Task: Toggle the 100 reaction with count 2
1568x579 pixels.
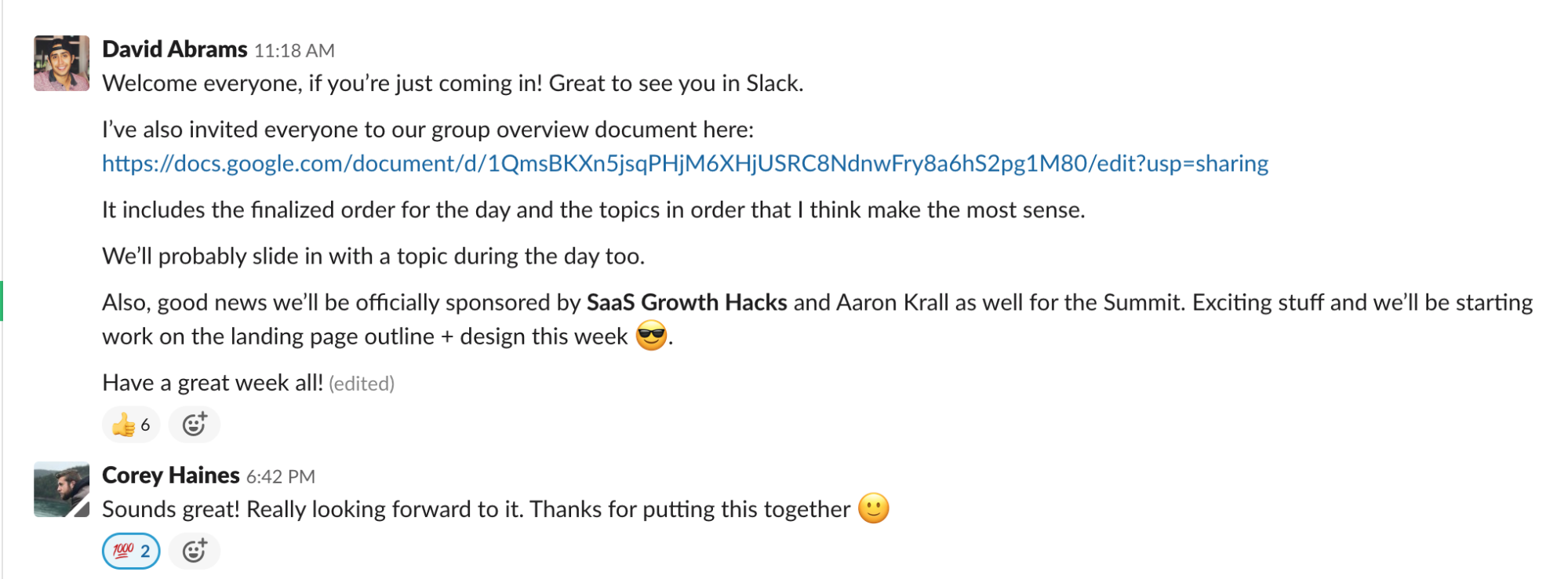Action: point(131,552)
